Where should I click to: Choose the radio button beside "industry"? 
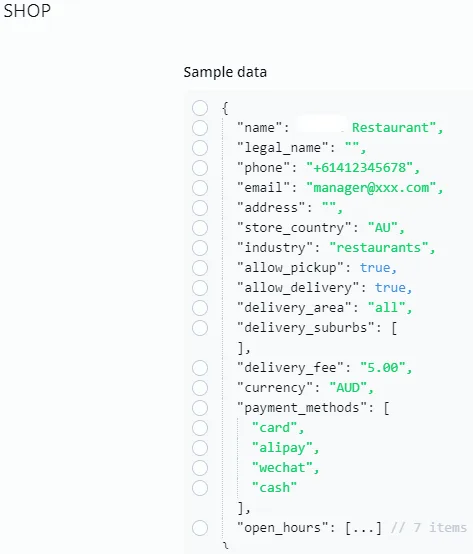coord(200,248)
